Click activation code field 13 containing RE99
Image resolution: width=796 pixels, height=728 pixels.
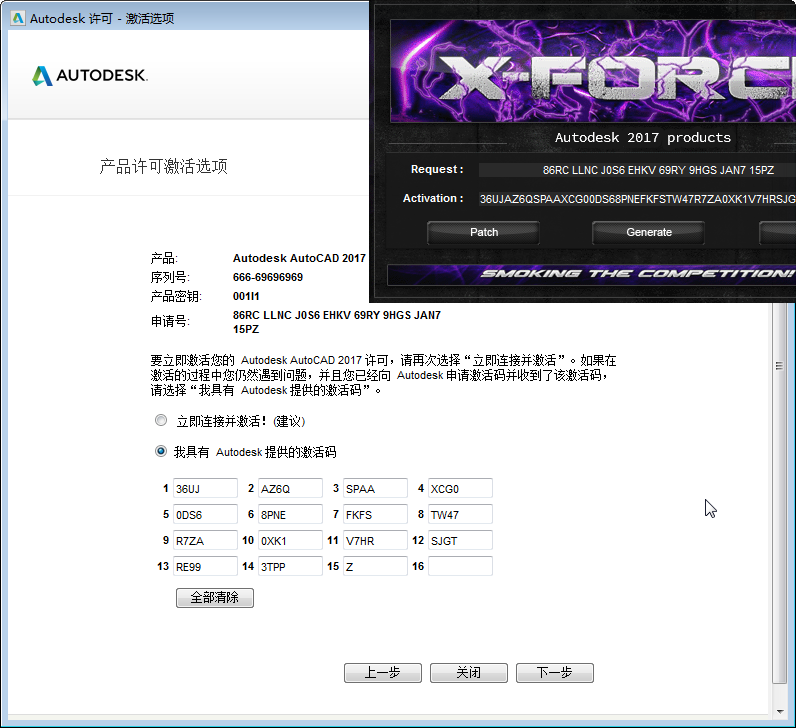coord(205,566)
